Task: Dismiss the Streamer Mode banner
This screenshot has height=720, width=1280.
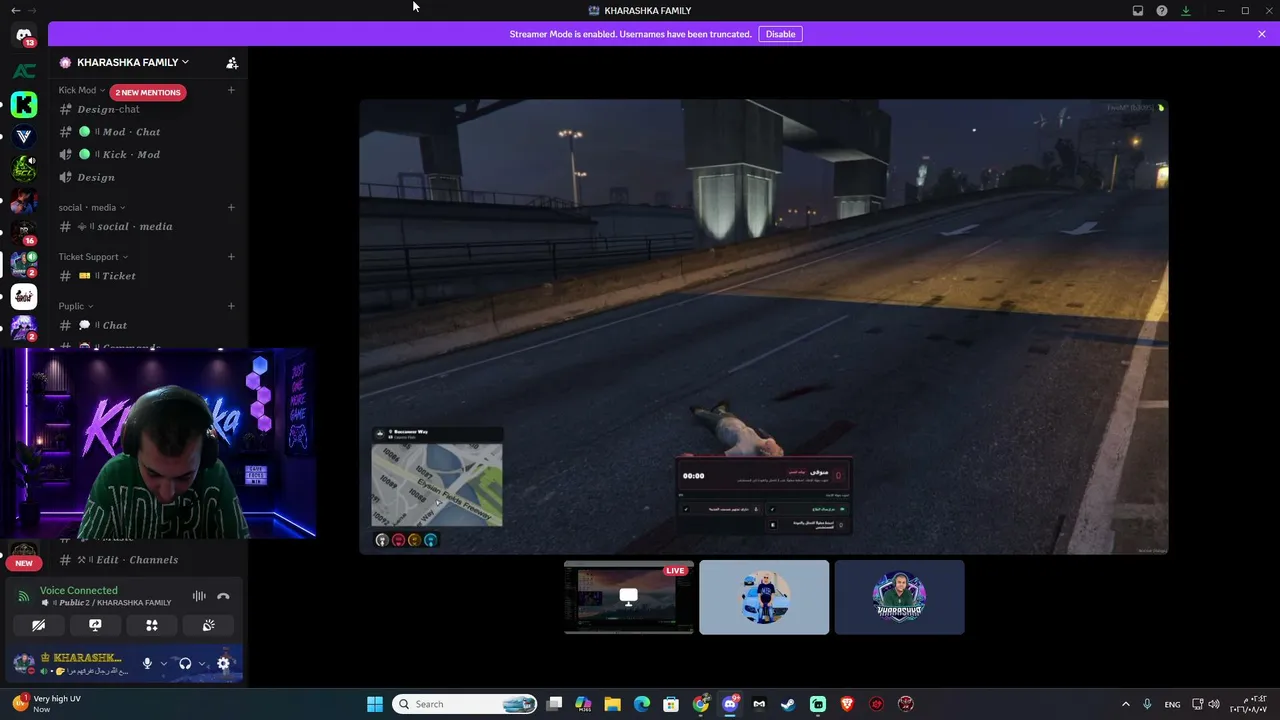Action: click(x=1262, y=34)
